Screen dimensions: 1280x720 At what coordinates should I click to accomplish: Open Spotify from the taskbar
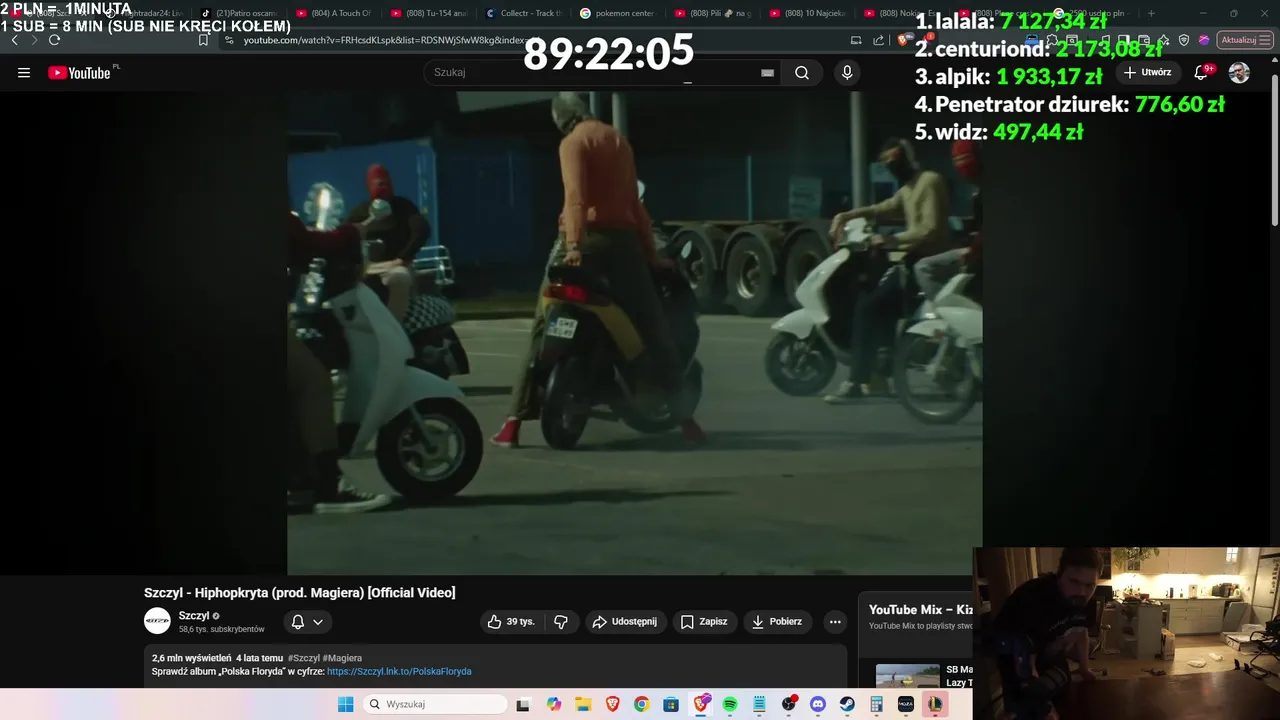tap(730, 704)
